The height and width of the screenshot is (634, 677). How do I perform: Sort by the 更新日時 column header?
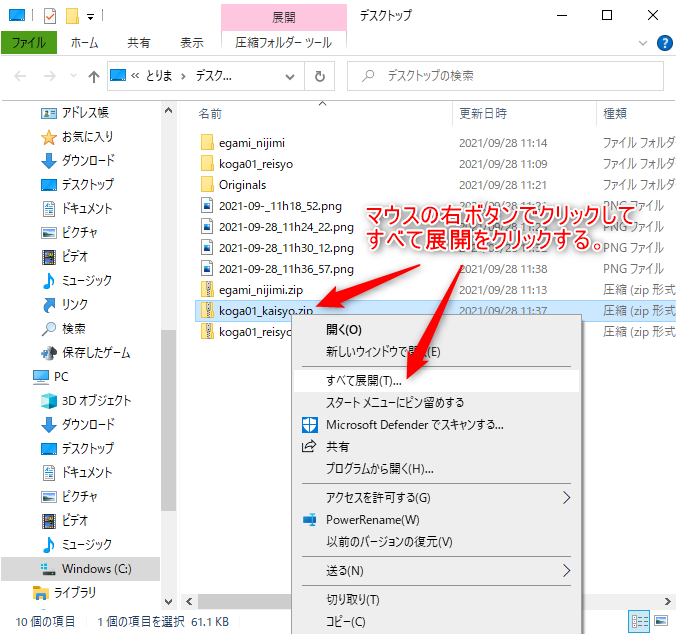click(x=483, y=114)
